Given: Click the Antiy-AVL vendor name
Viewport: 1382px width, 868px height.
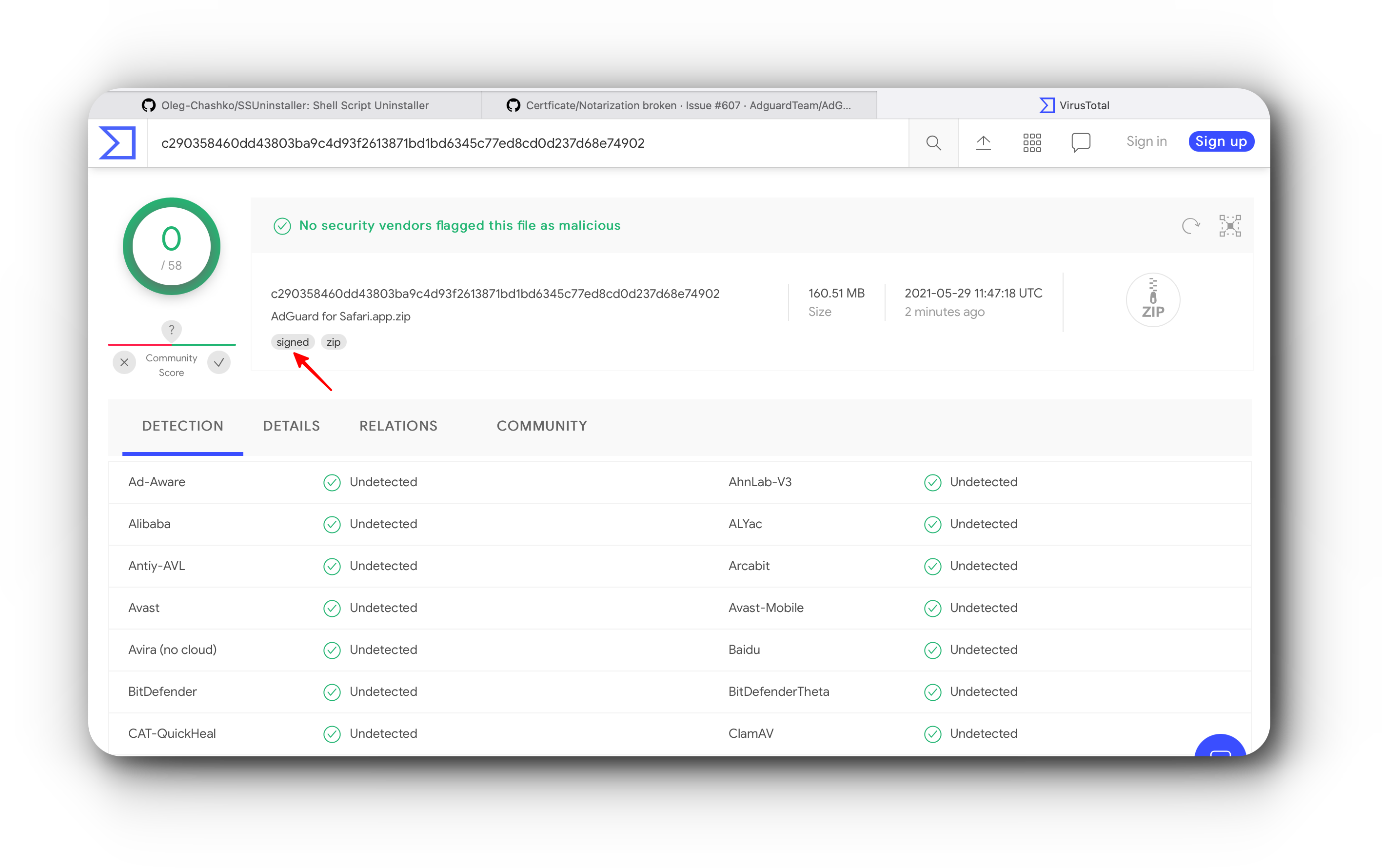Looking at the screenshot, I should (156, 566).
